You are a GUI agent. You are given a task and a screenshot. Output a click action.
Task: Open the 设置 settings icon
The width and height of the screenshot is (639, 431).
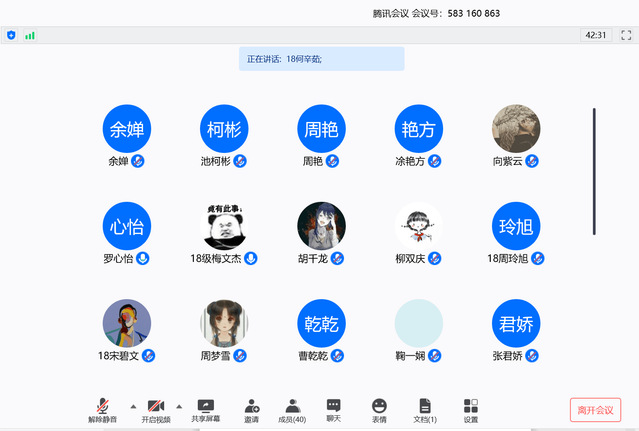coord(471,406)
